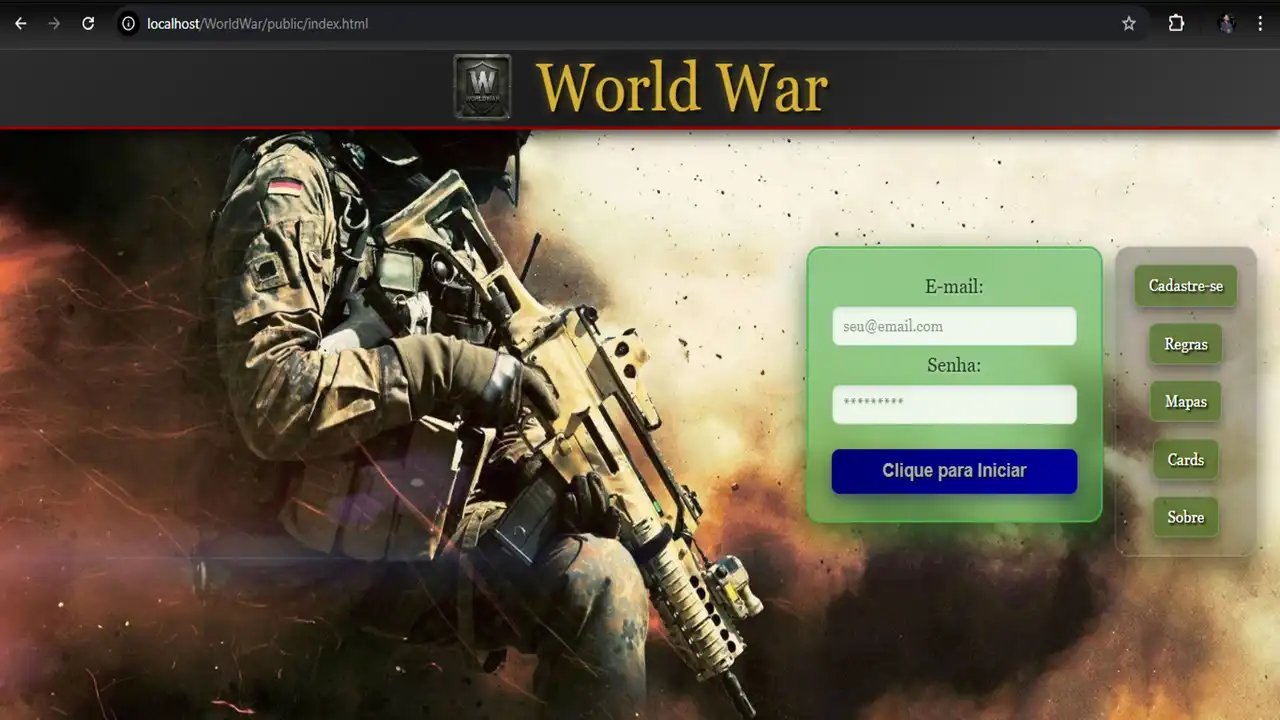Click the browser forward arrow

pyautogui.click(x=54, y=23)
